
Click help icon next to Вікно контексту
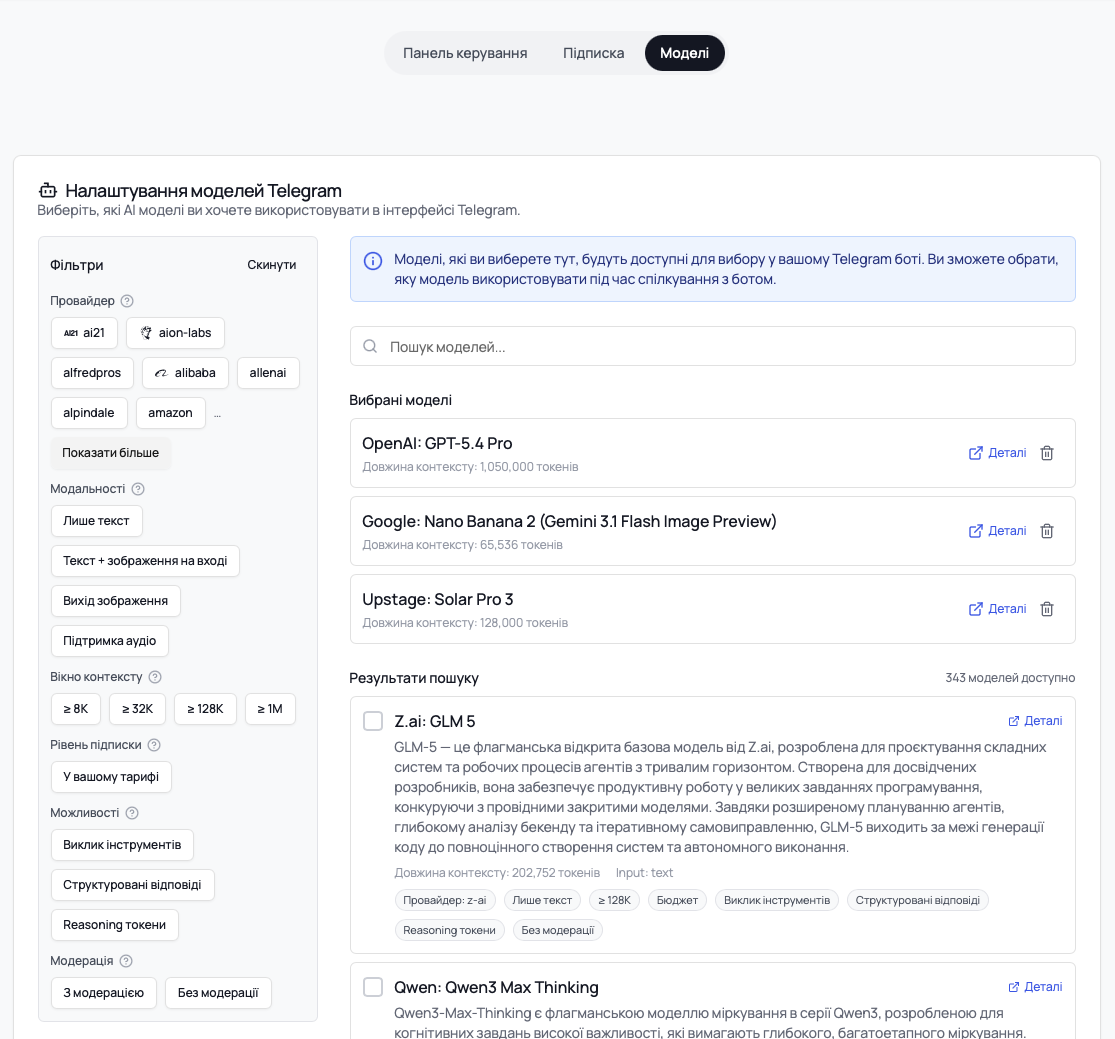[x=155, y=677]
